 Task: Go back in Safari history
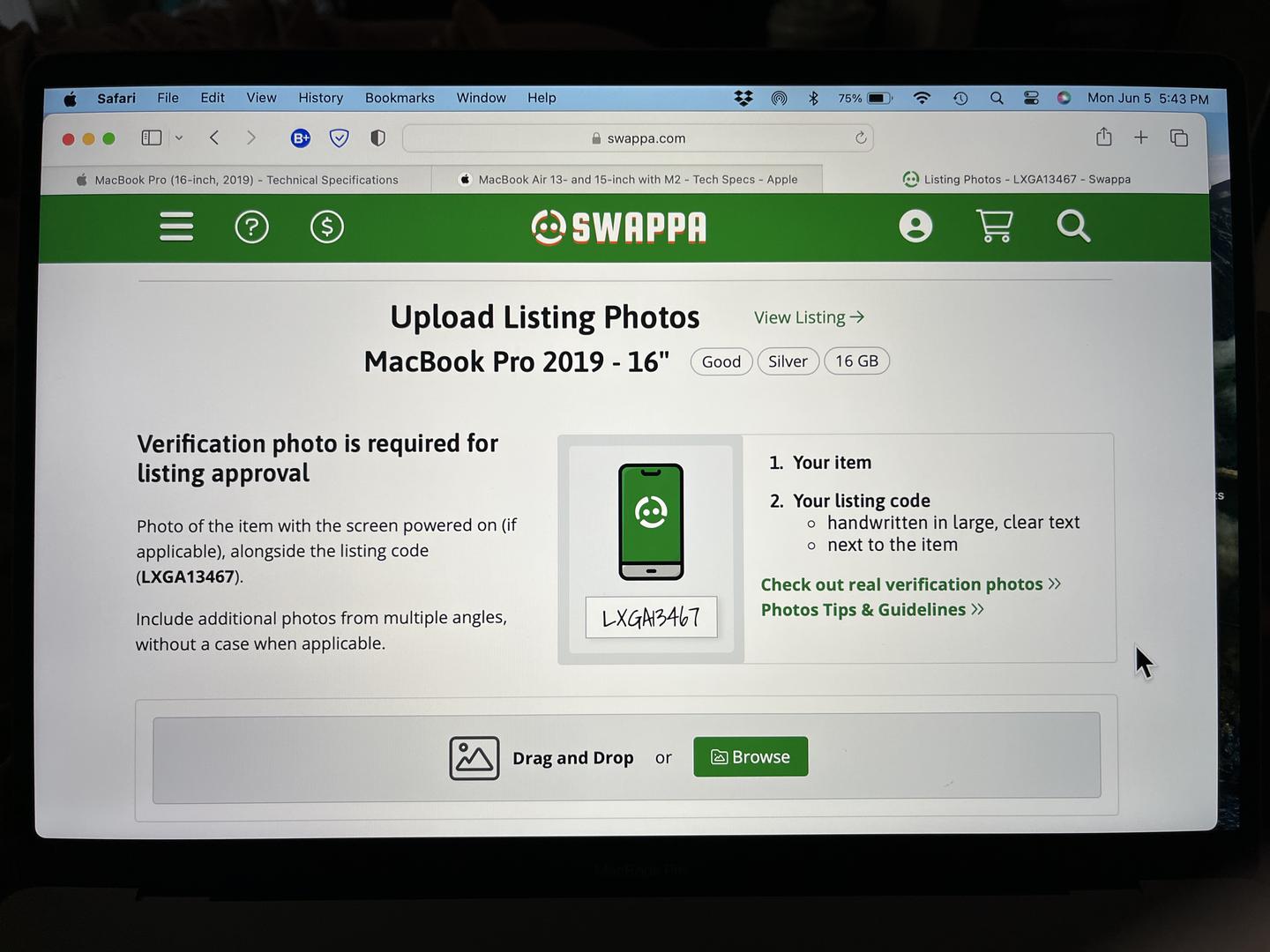click(x=214, y=138)
